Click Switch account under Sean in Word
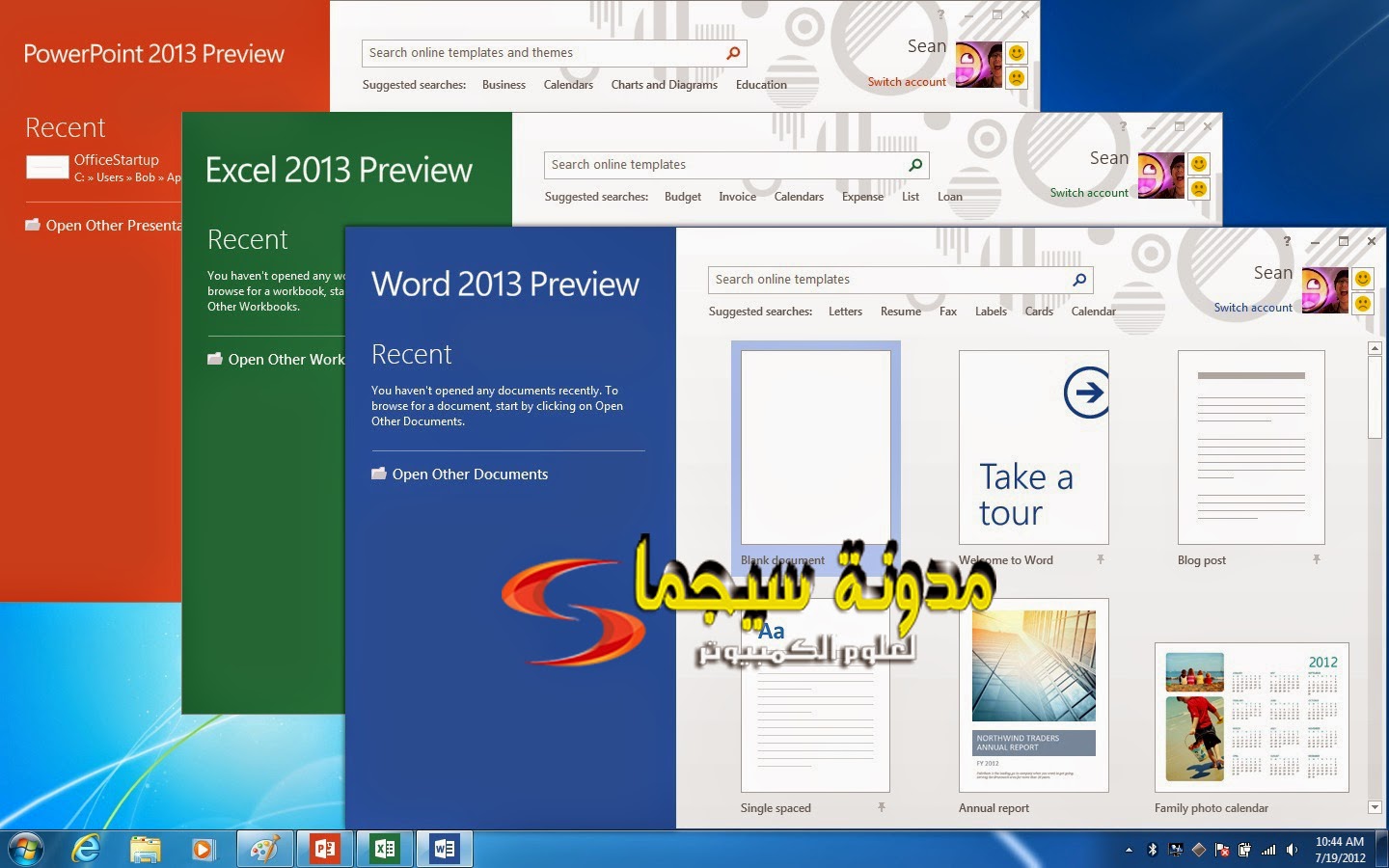This screenshot has width=1389, height=868. 1253,307
